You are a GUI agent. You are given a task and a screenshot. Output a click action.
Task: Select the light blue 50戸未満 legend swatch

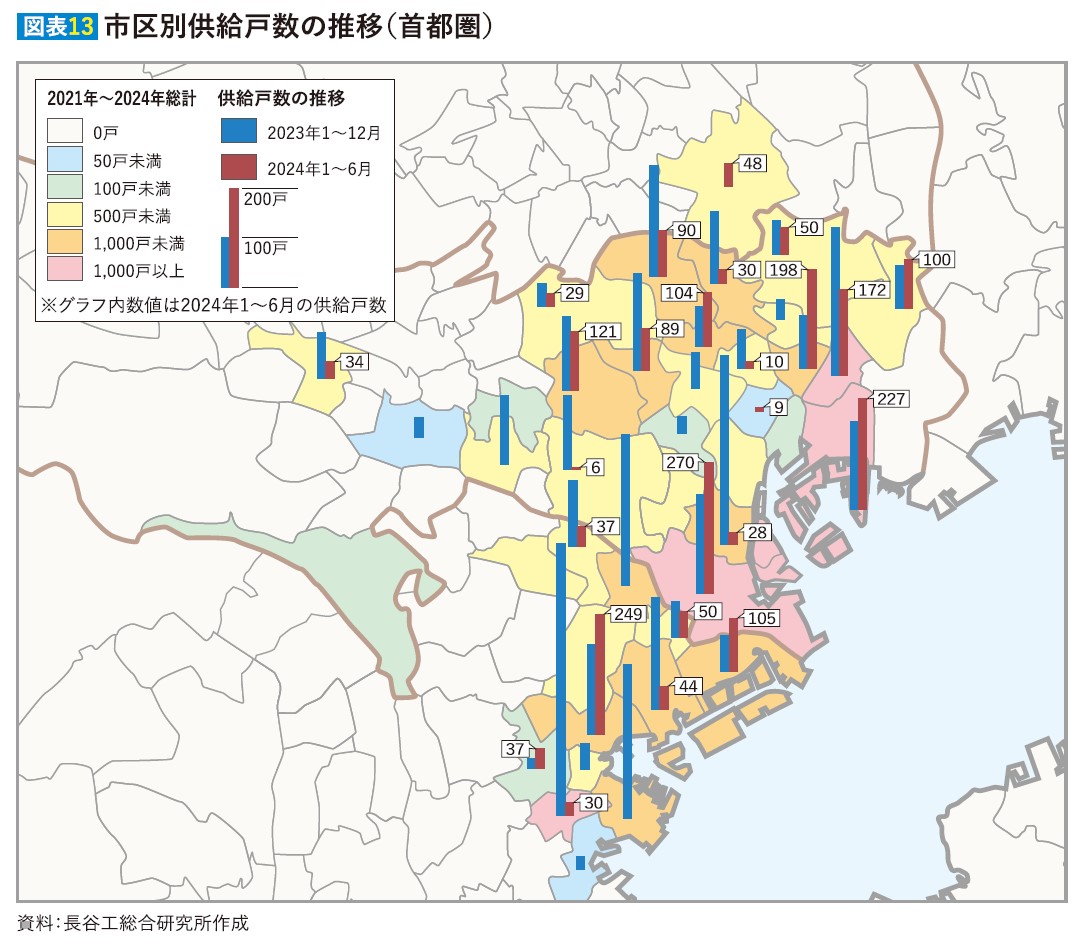click(65, 159)
